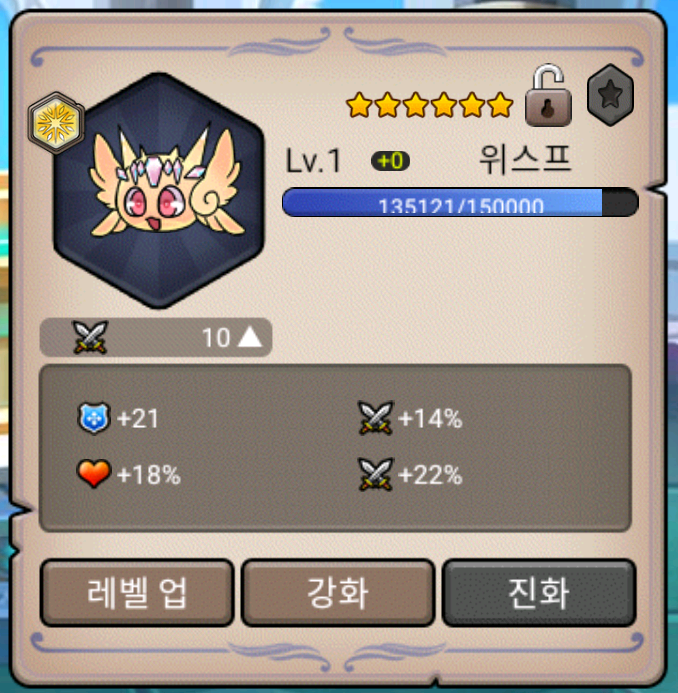
Task: Toggle the padlock lock icon
Action: click(x=548, y=95)
